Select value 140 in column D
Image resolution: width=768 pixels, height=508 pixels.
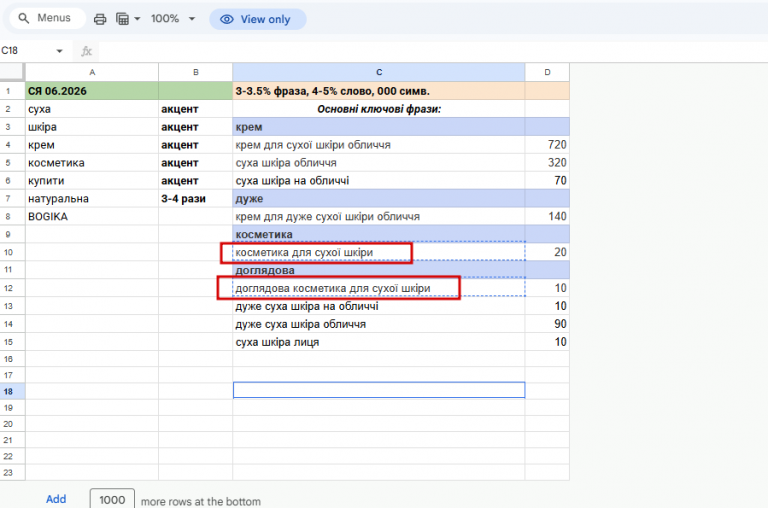pyautogui.click(x=547, y=217)
